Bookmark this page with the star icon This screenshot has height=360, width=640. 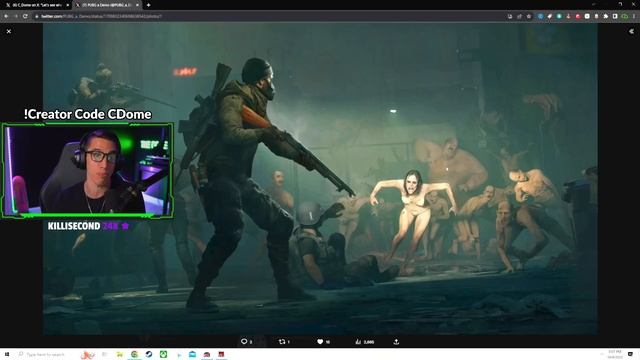[x=529, y=16]
